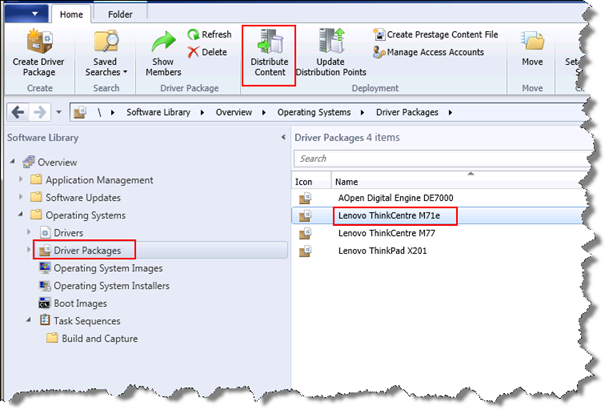Delete the selected driver package

tap(207, 52)
